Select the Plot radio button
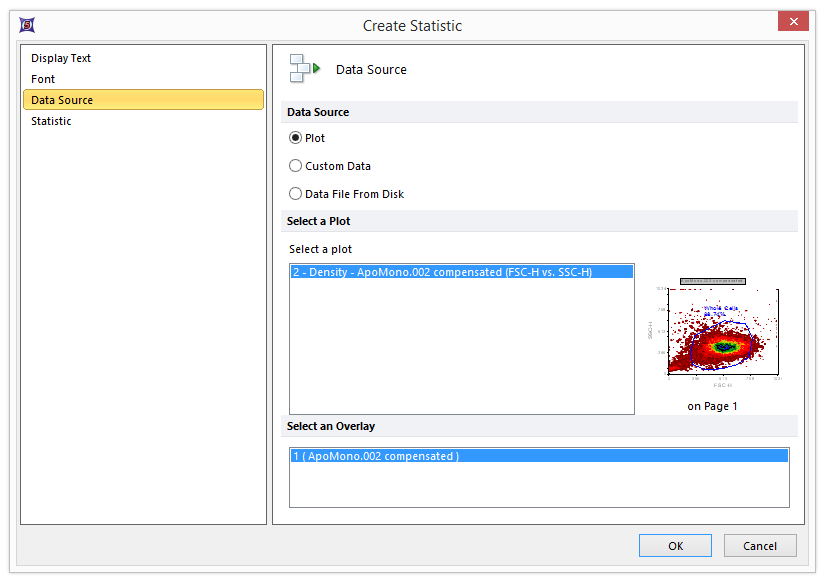827x584 pixels. click(x=296, y=138)
